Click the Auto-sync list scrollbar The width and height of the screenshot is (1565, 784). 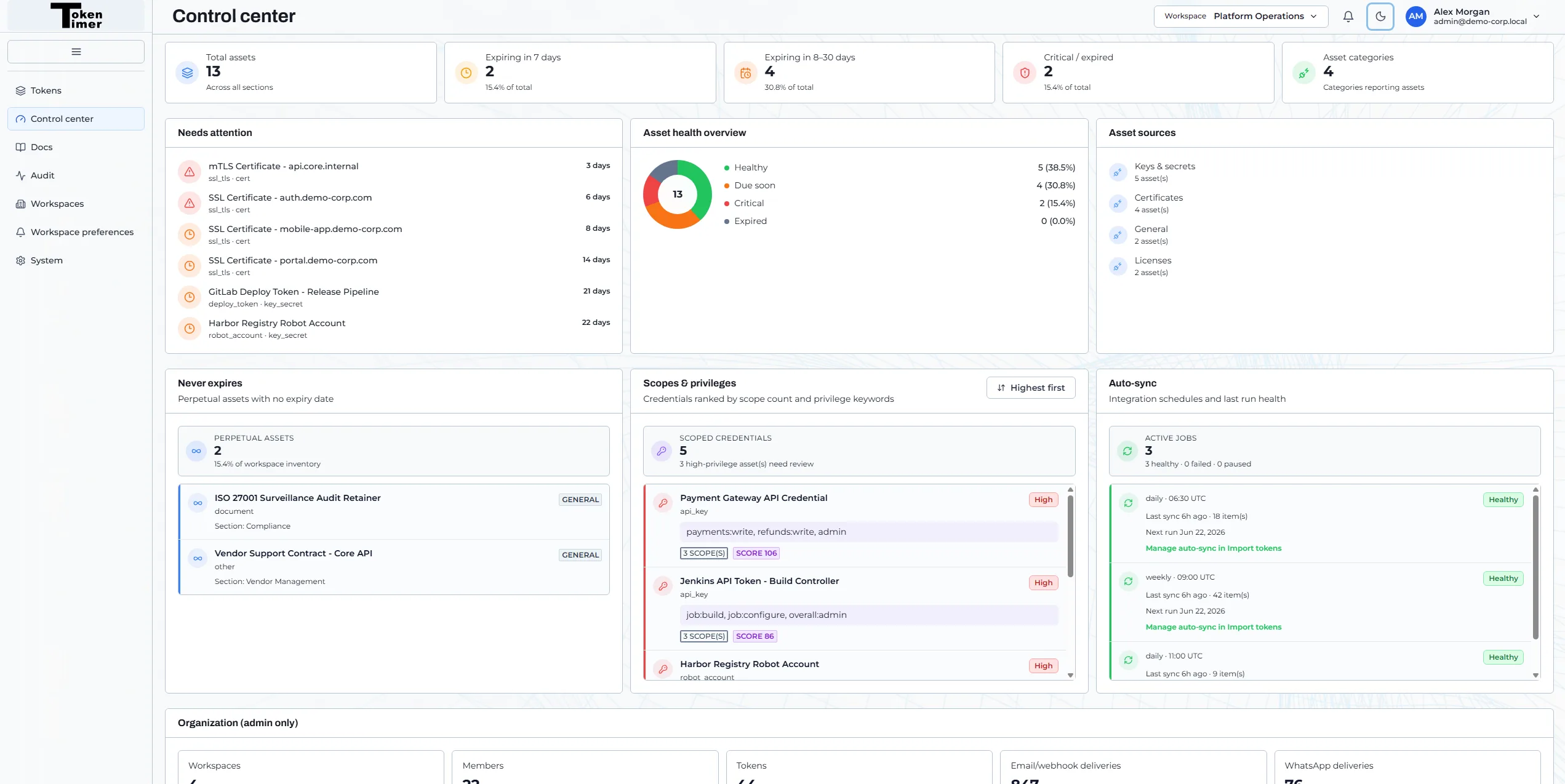pos(1535,567)
